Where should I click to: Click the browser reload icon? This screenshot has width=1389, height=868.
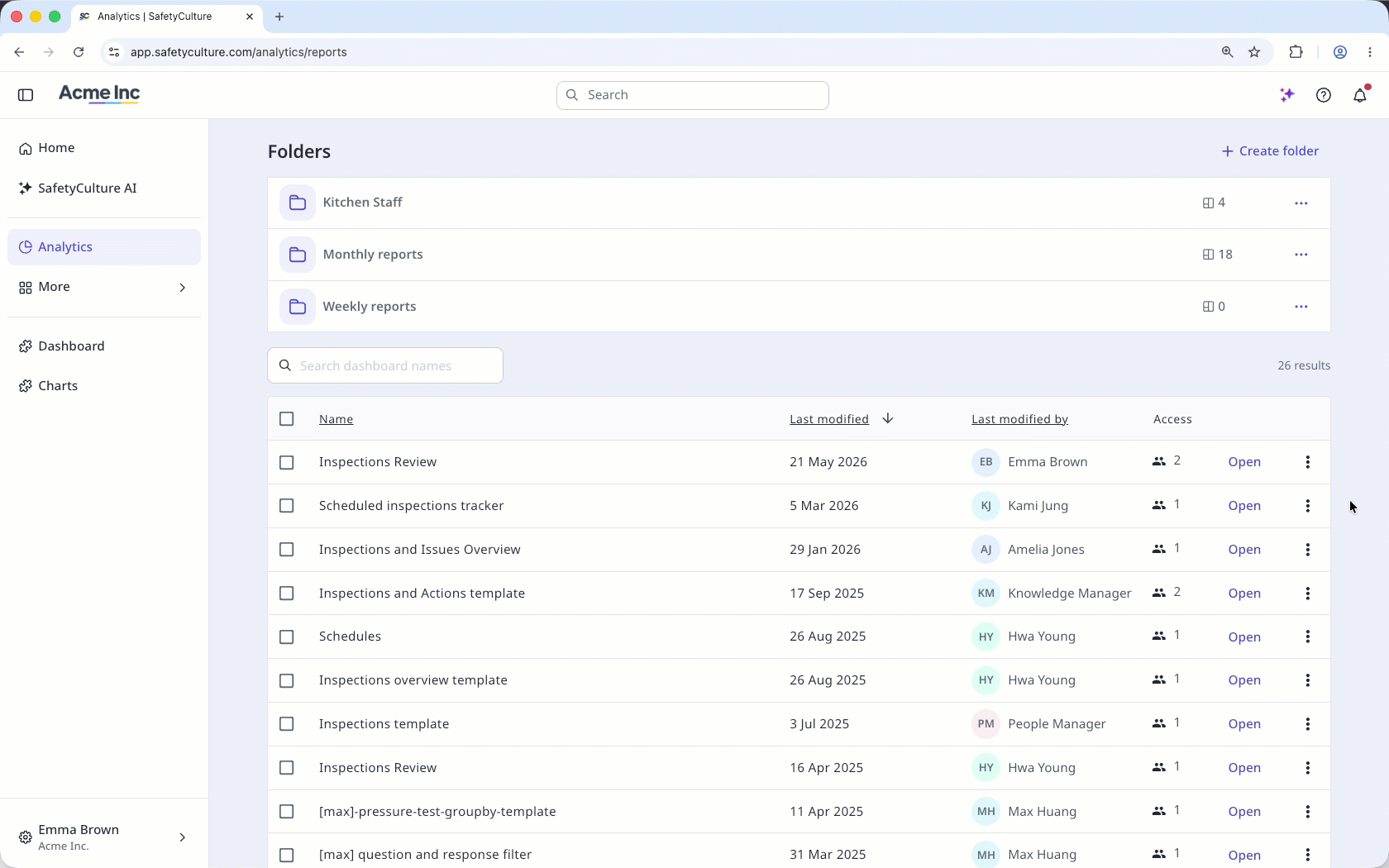[79, 52]
